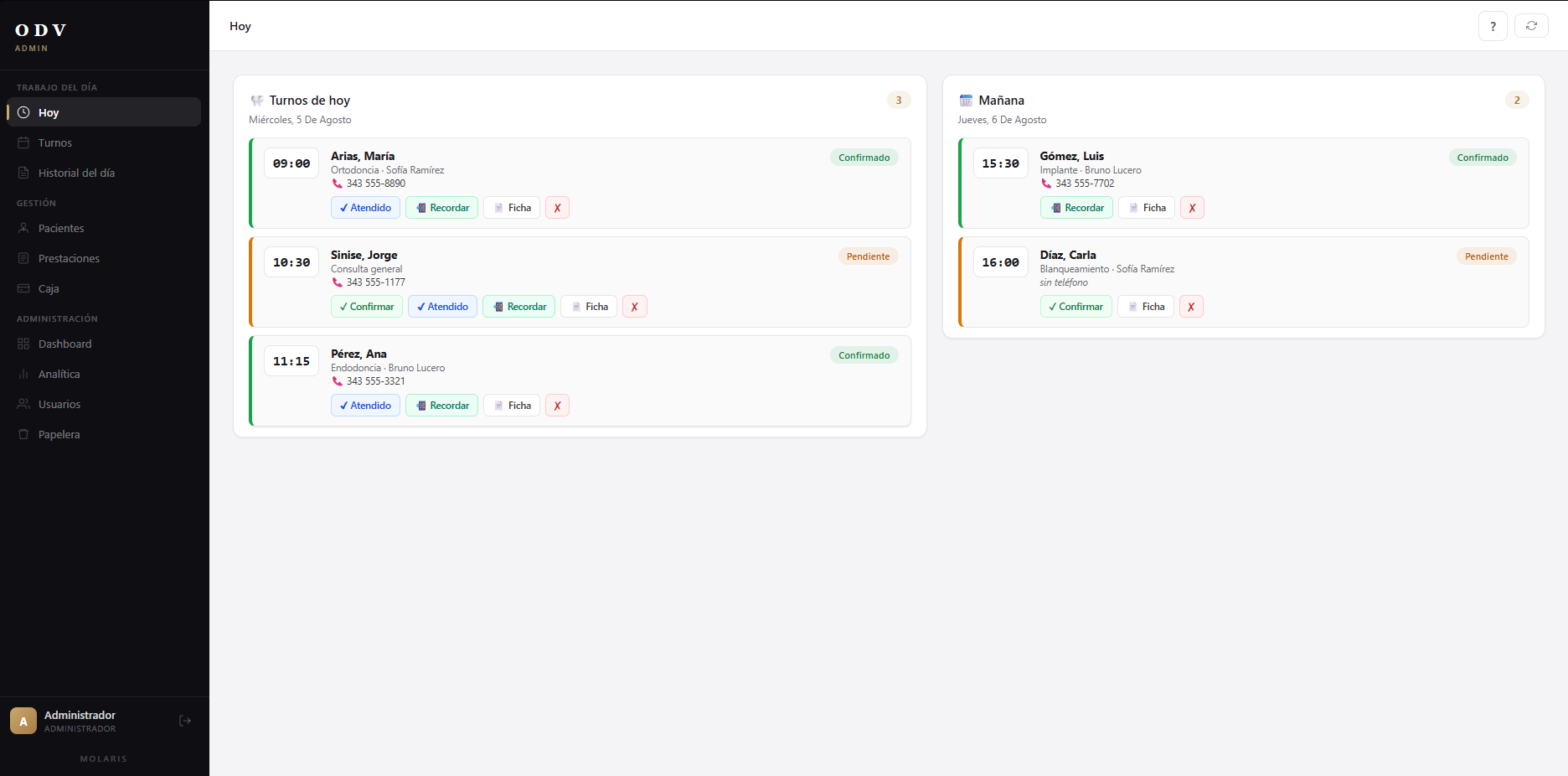
Task: Open Caja in the sidebar
Action: [104, 288]
